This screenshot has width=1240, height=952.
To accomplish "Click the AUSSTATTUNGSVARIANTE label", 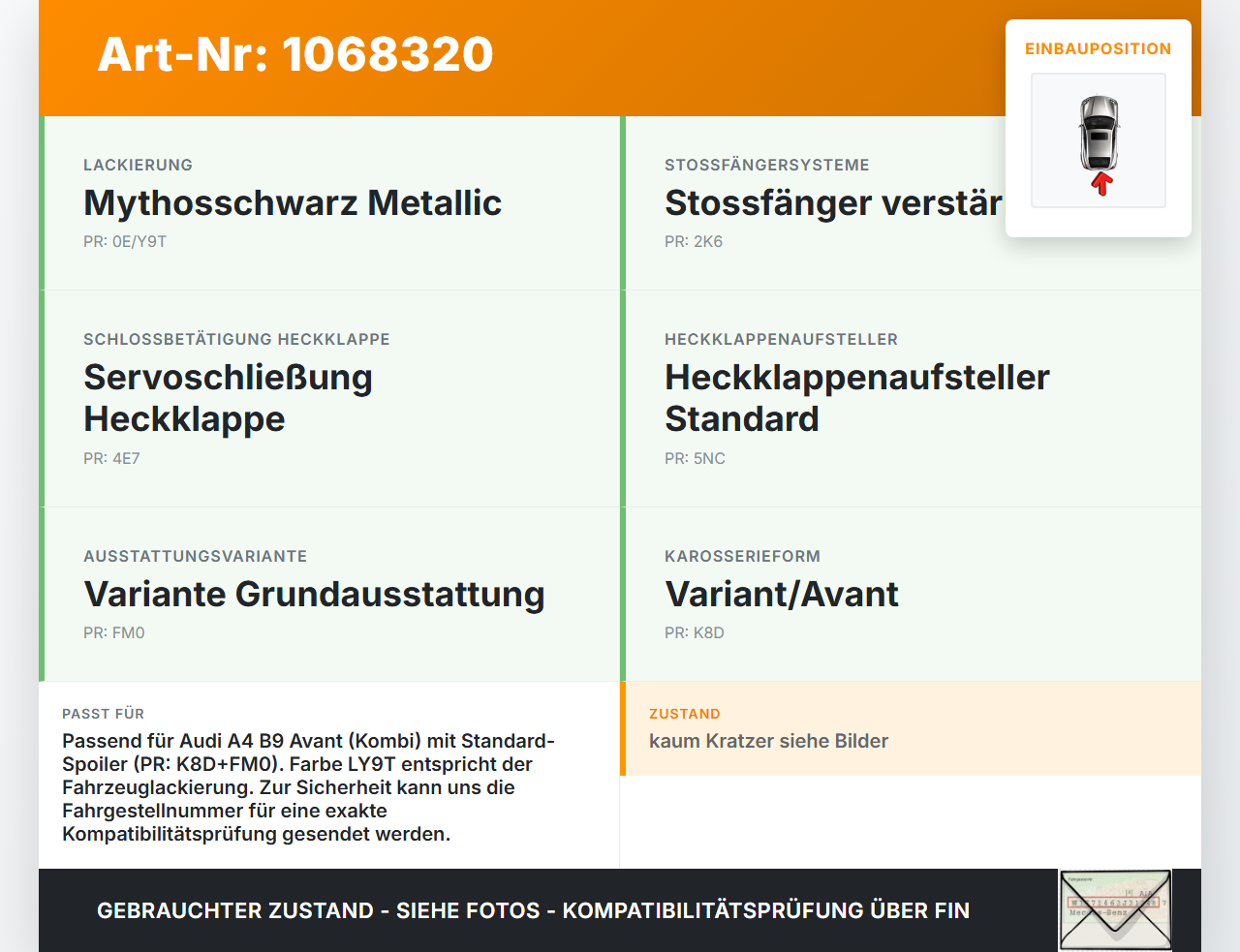I will tap(195, 556).
